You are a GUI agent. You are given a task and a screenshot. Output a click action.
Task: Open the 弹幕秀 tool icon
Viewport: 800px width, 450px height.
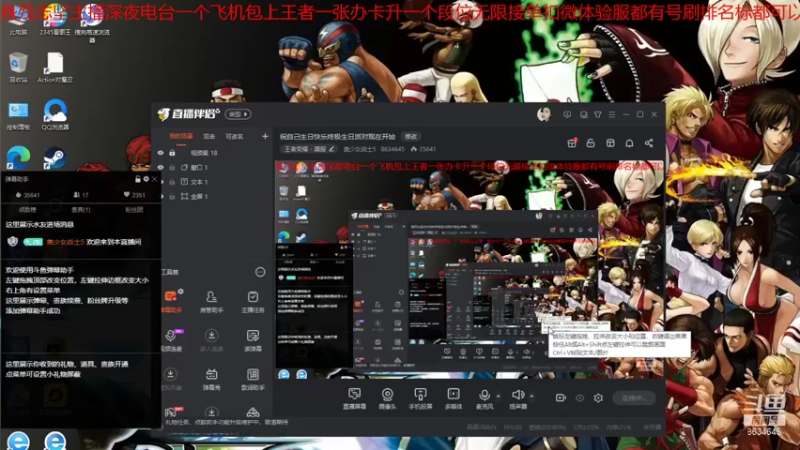(211, 379)
